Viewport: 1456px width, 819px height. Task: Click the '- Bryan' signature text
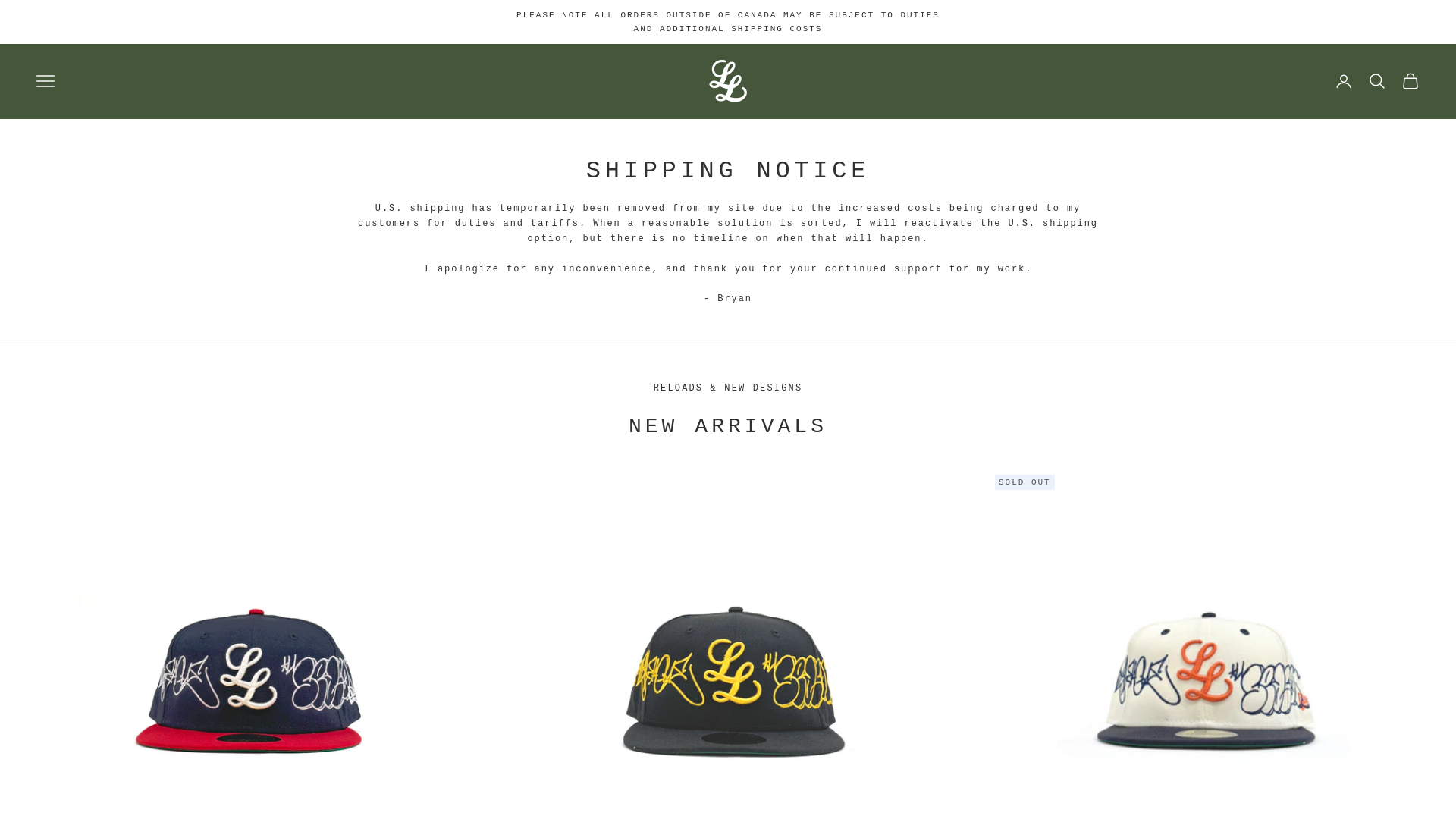[728, 299]
